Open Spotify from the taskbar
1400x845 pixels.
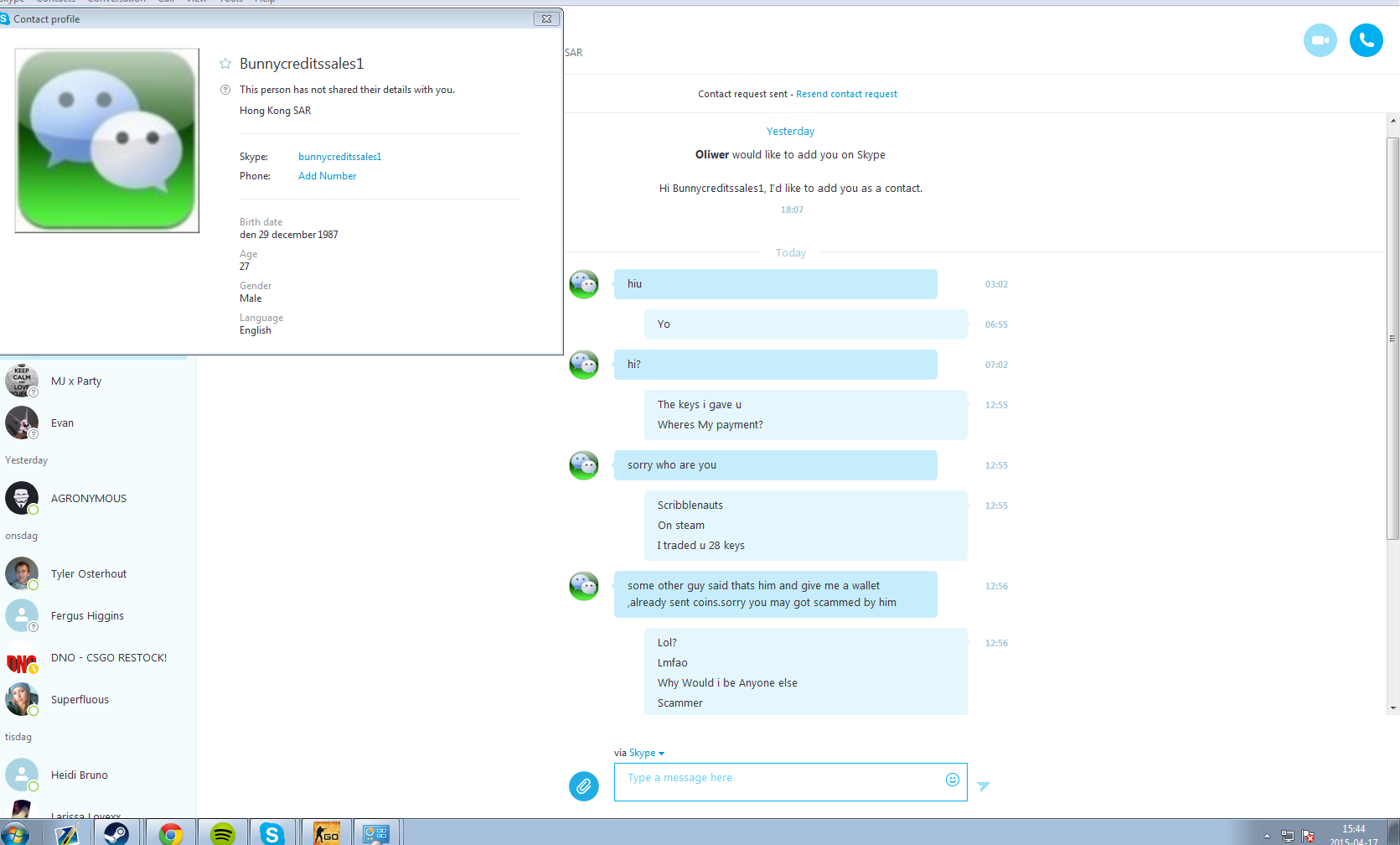[x=223, y=833]
